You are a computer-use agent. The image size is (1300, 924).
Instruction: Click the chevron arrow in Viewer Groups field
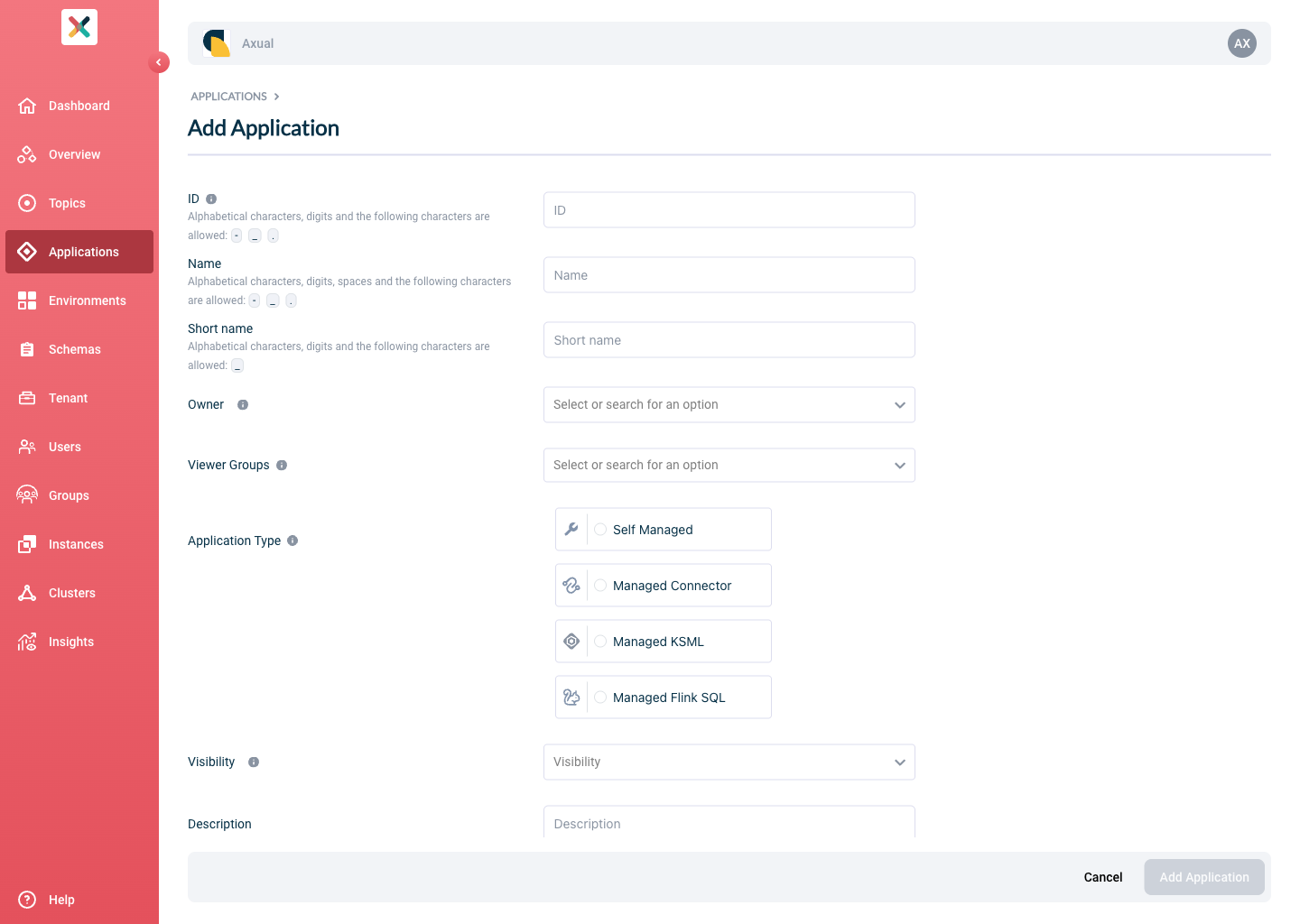pos(900,466)
